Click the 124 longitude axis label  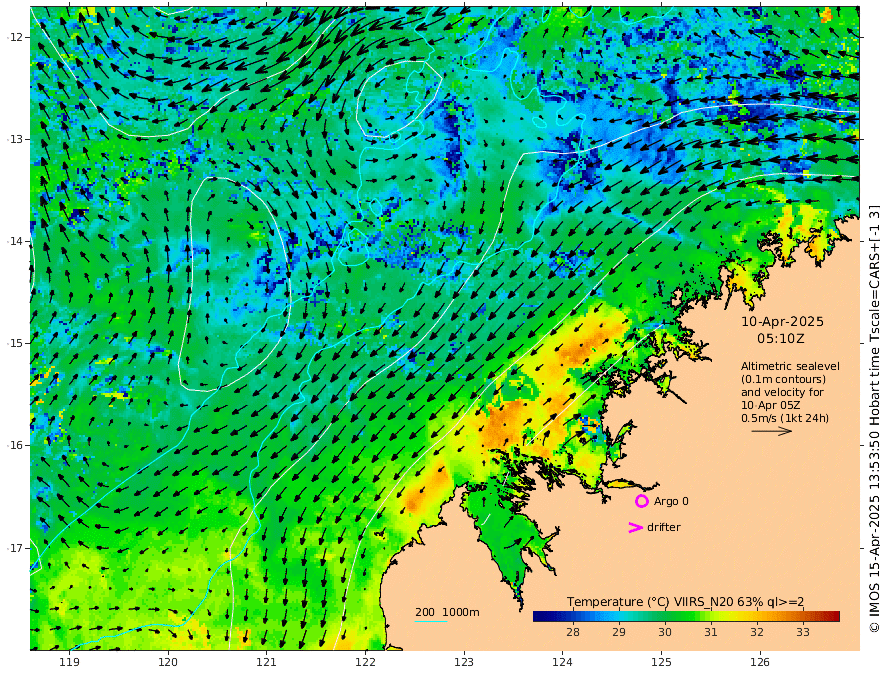(x=562, y=662)
